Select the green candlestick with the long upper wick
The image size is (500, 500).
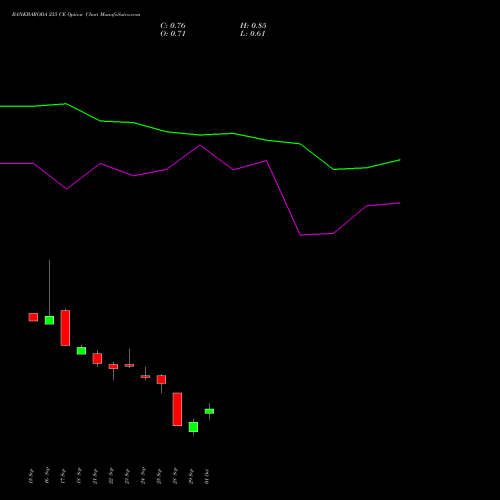click(x=49, y=320)
